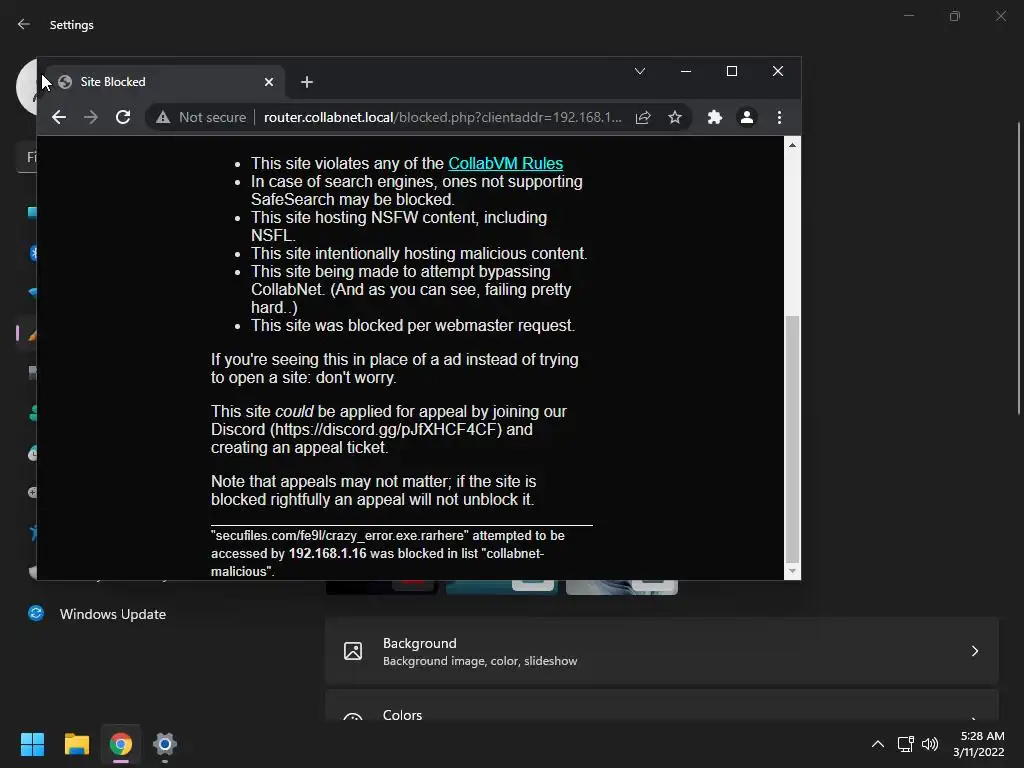Screen dimensions: 1024x768
Task: Click the Discord invite URL text
Action: (x=386, y=430)
